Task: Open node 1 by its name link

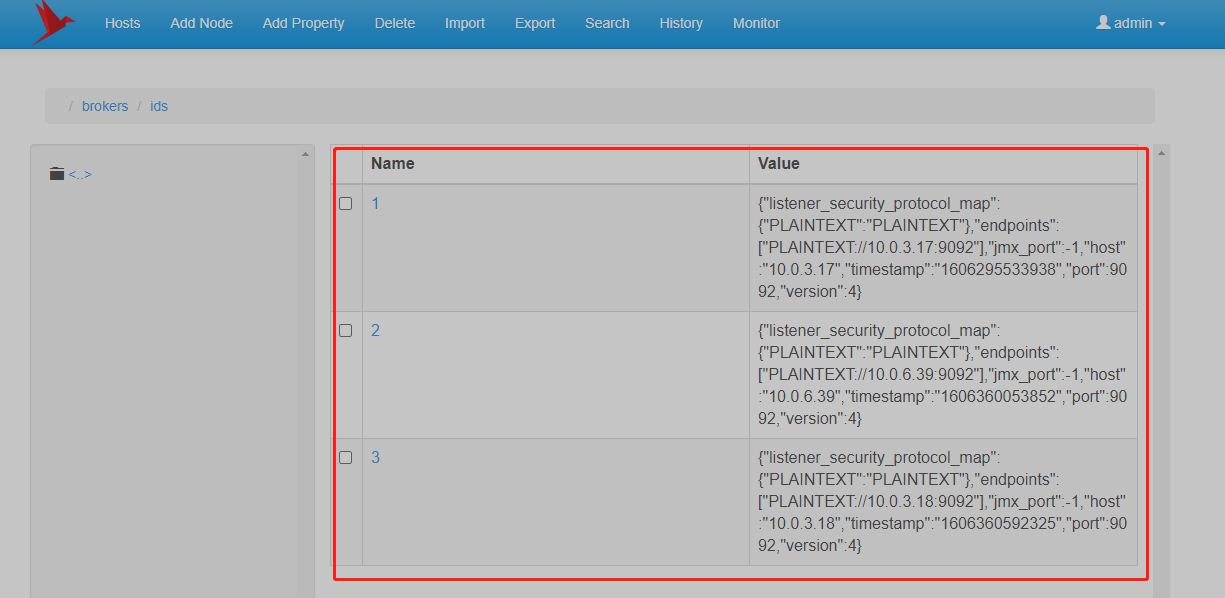Action: 376,204
